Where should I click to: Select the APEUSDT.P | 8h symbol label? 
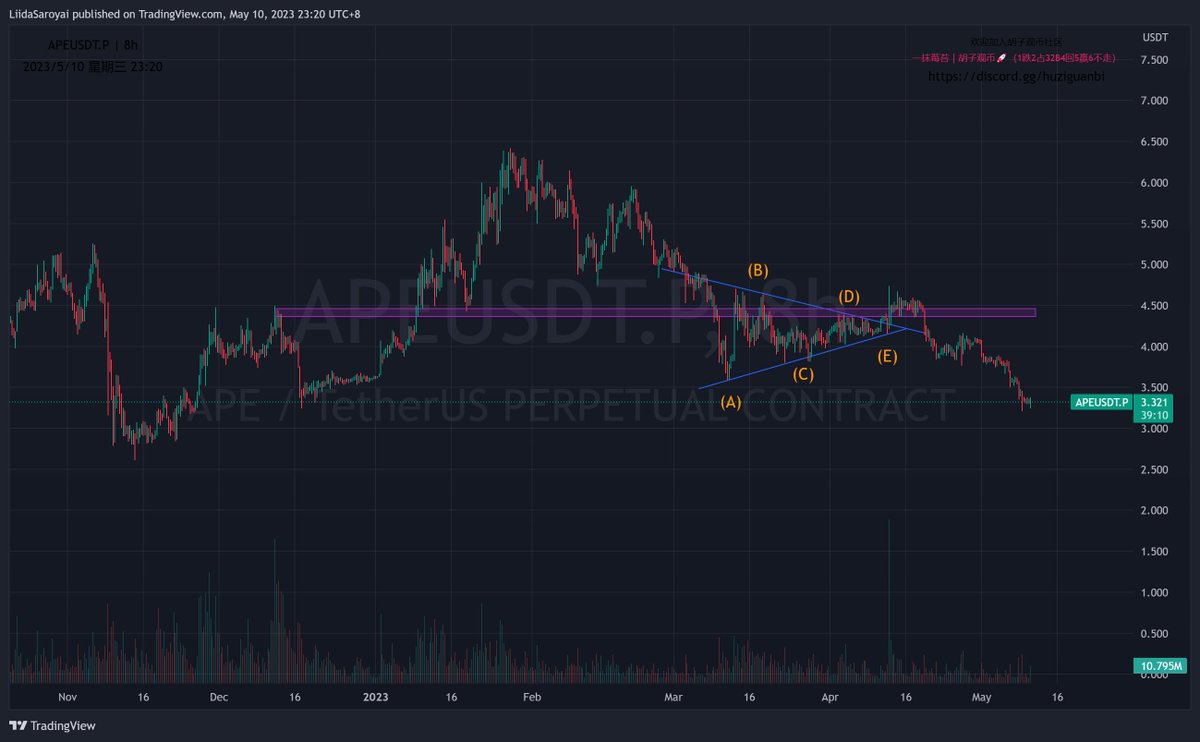tap(93, 46)
